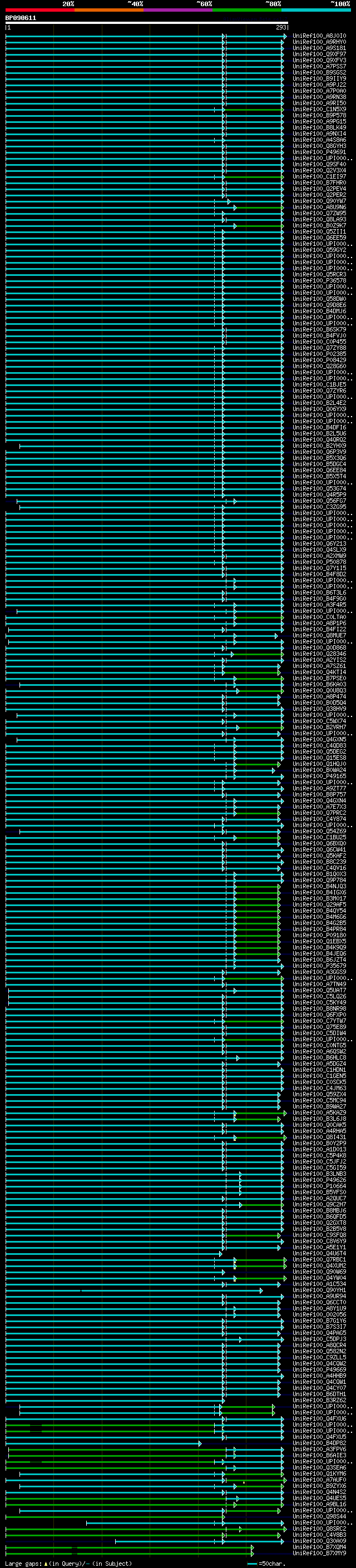Screen dimensions: 356x1568
Task: Open hit UniRef100_Q9XF97
Action: coord(319,54)
